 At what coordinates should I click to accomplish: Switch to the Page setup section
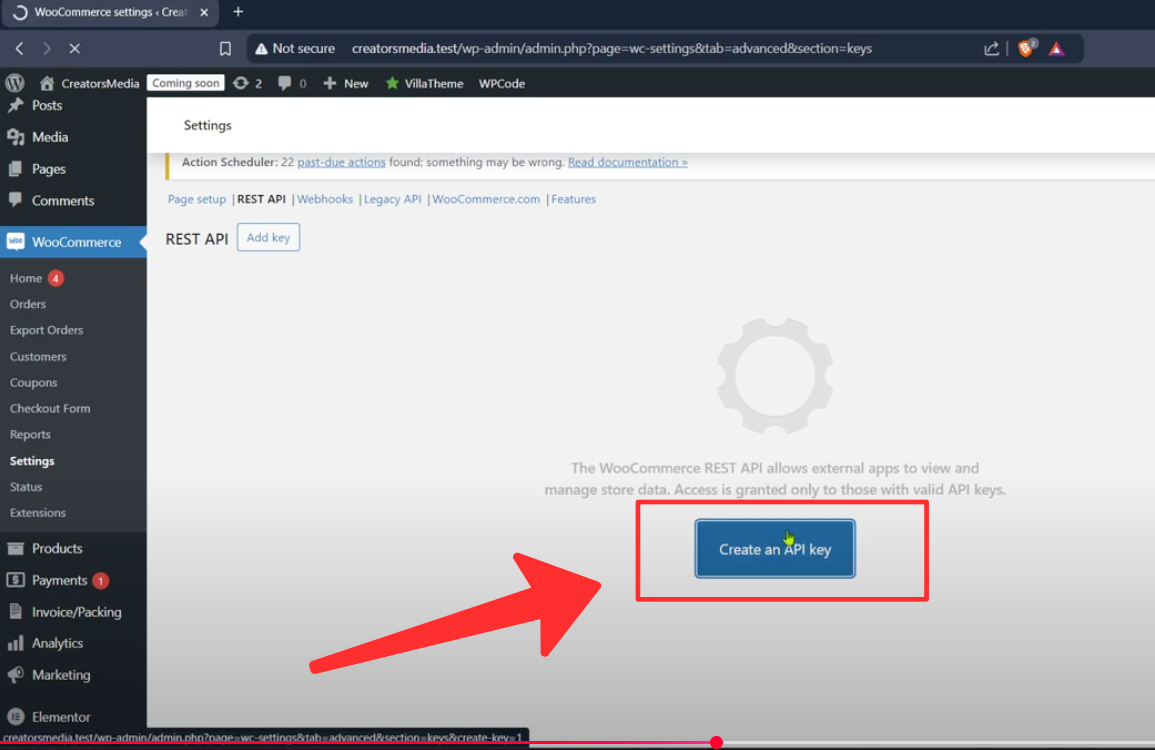[x=197, y=199]
